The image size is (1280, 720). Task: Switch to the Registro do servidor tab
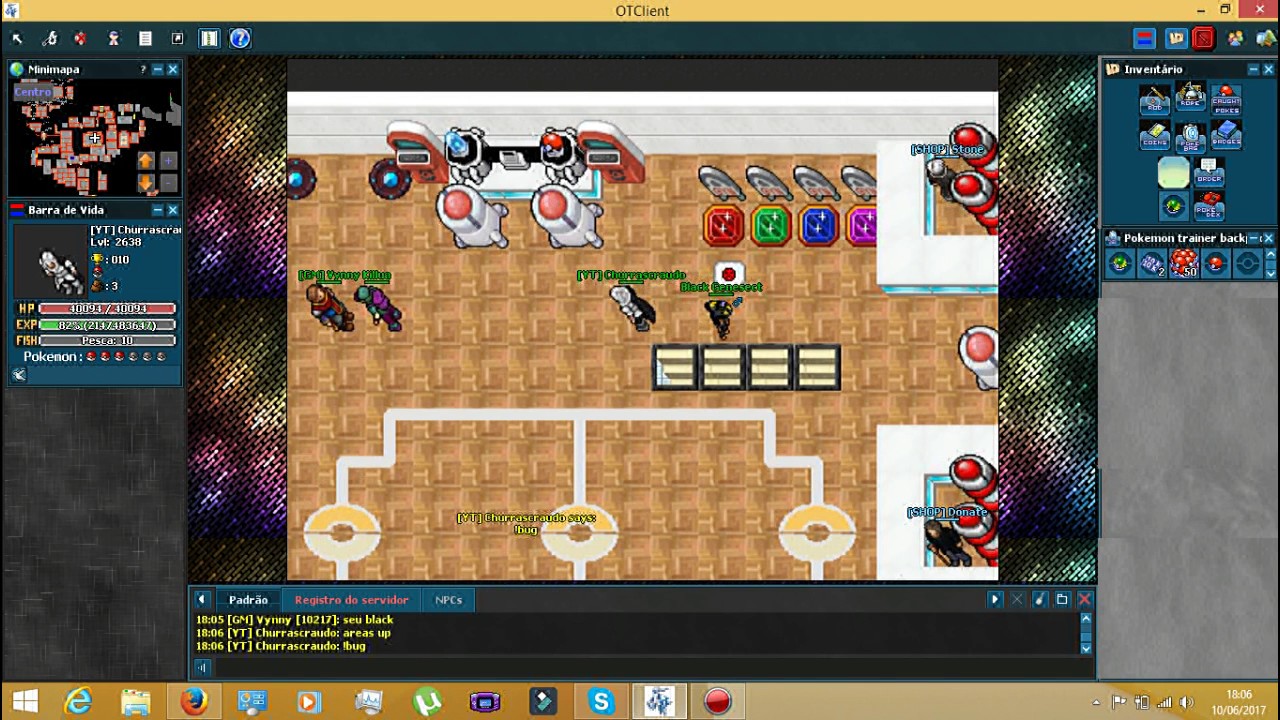pyautogui.click(x=351, y=600)
